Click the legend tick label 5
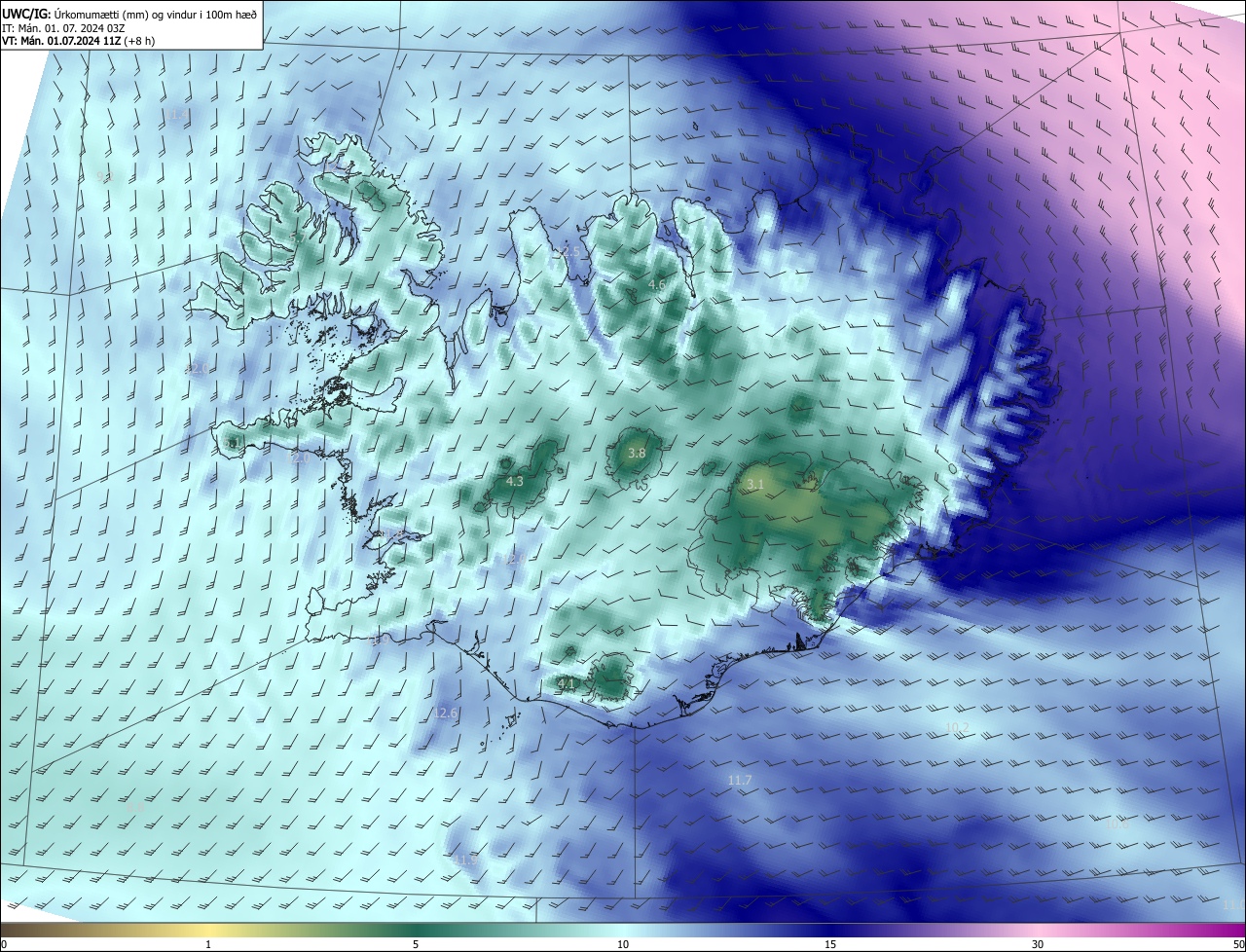 (x=416, y=944)
